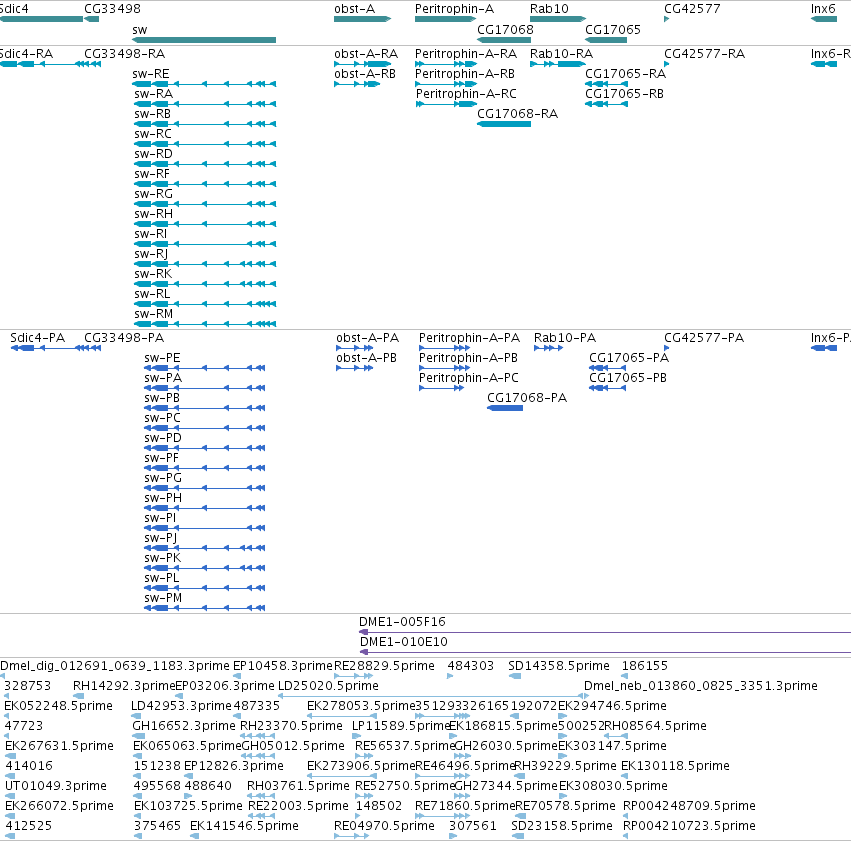Select protein sw-PM
851x841 pixels.
[205, 608]
